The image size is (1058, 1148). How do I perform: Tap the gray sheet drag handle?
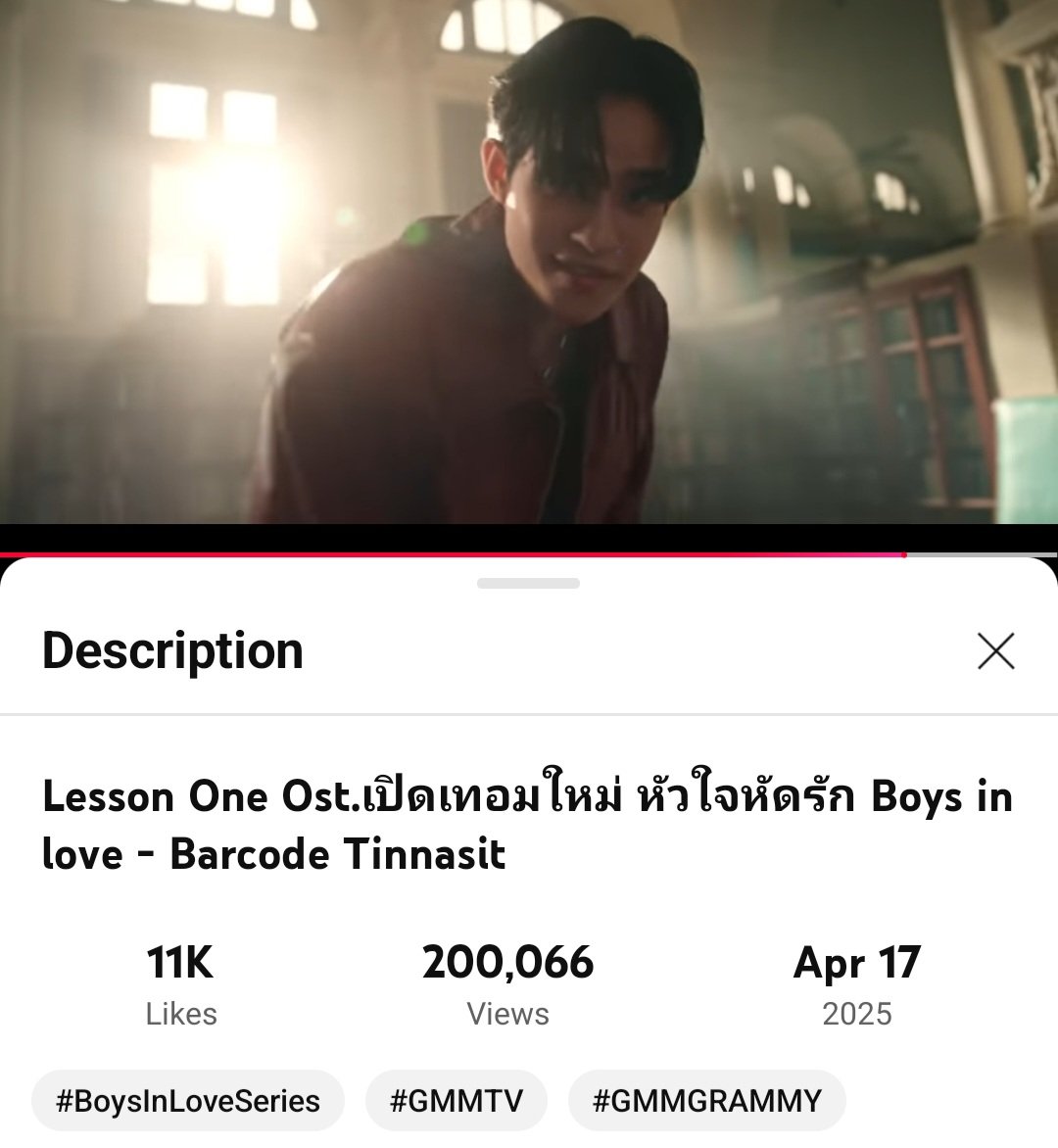(528, 583)
